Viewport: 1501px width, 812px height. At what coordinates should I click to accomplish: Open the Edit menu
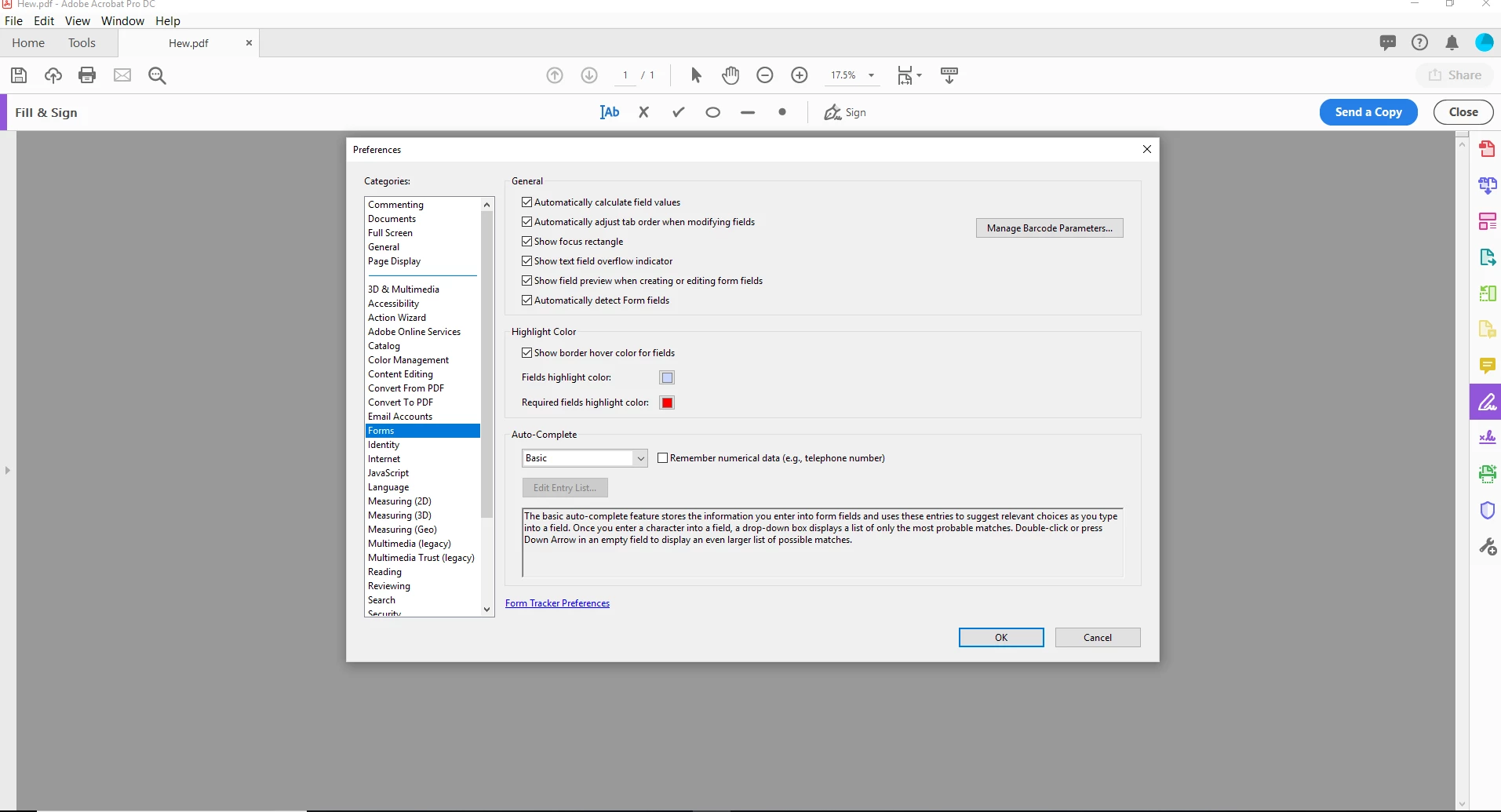click(44, 21)
